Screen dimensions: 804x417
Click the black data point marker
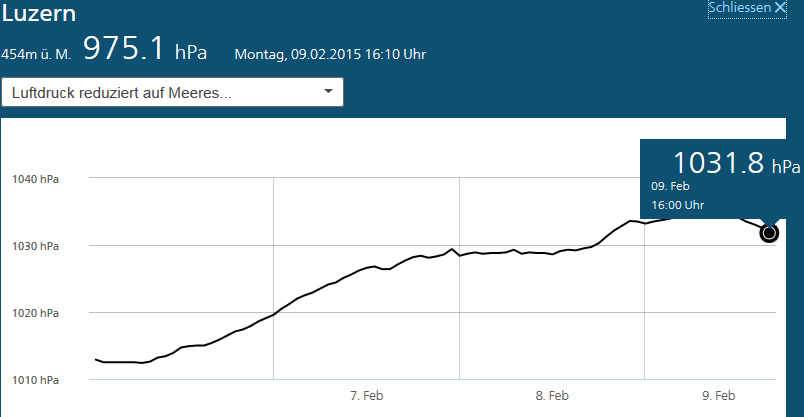[769, 233]
